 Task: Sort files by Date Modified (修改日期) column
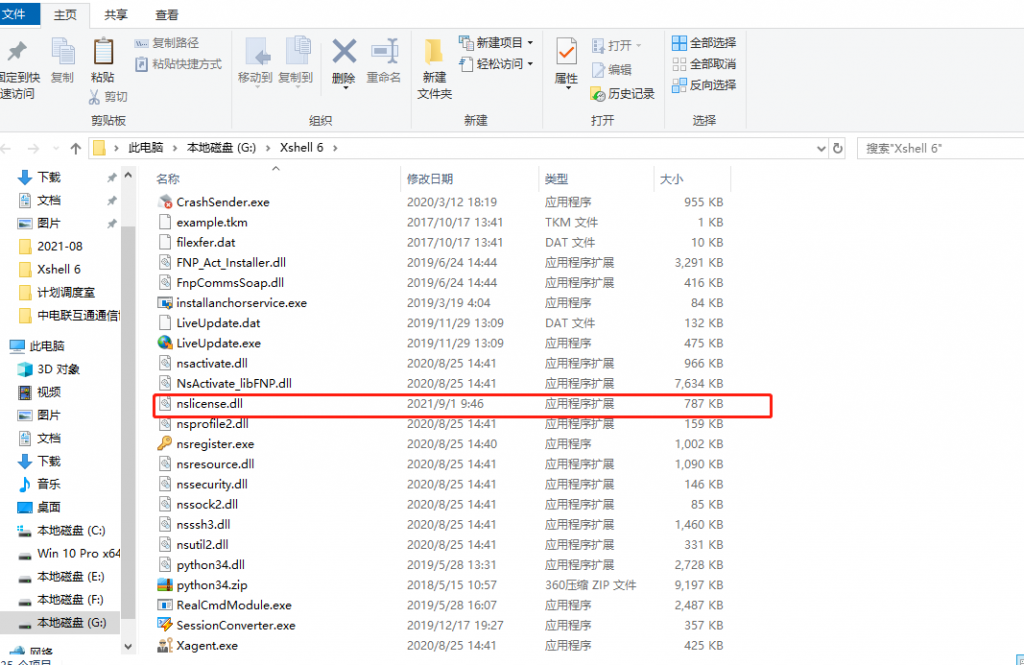pos(430,179)
